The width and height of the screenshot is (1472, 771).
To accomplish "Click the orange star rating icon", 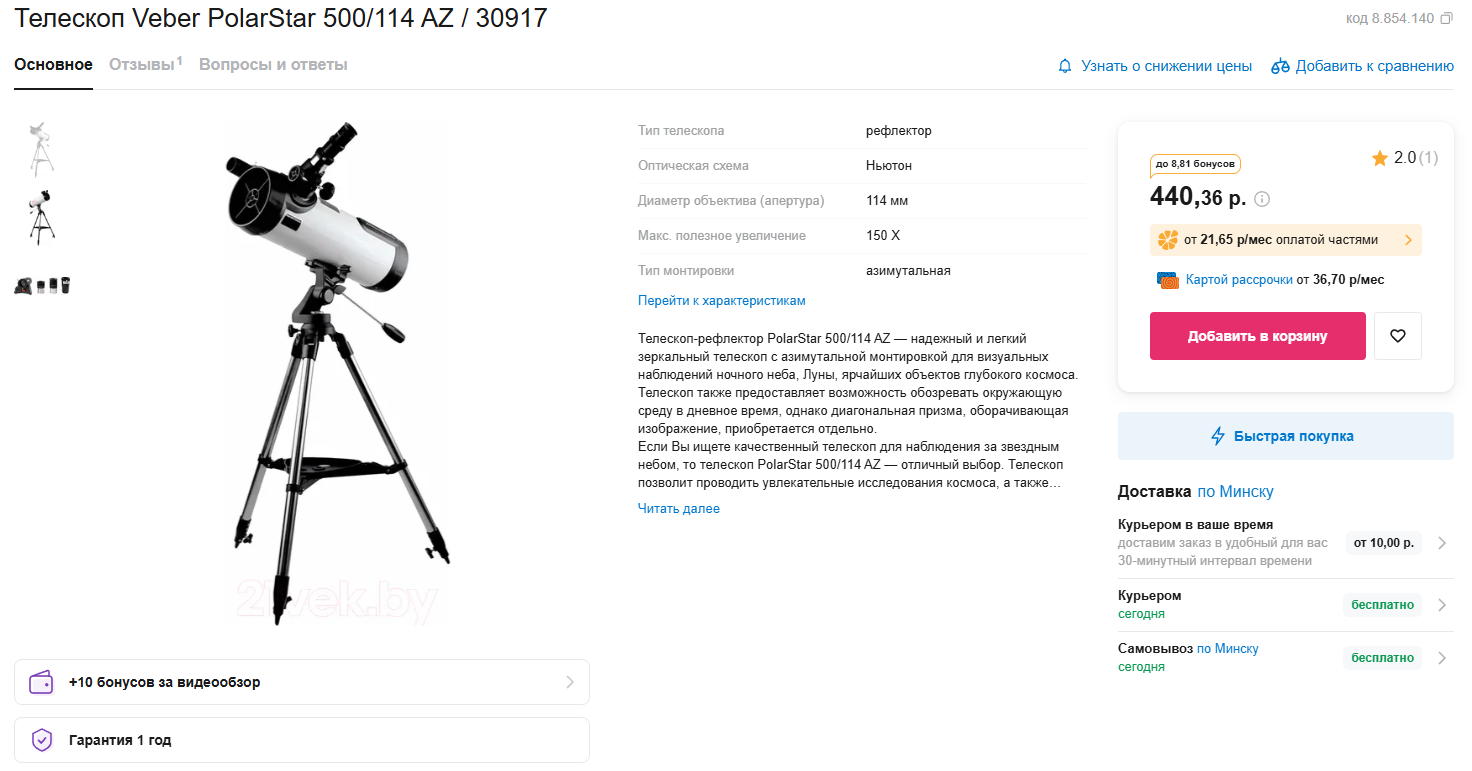I will pyautogui.click(x=1380, y=158).
